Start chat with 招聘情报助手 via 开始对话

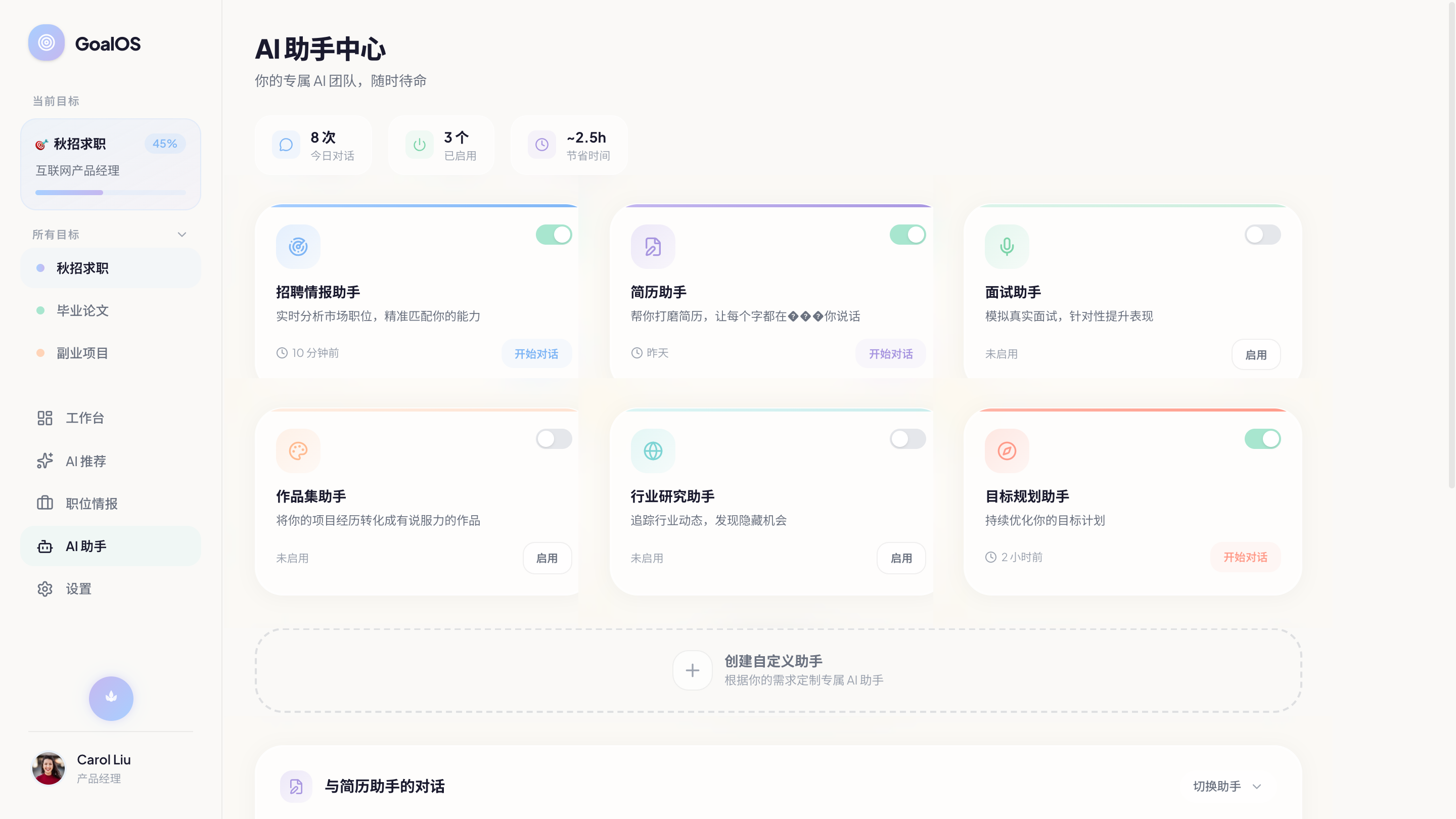[536, 354]
